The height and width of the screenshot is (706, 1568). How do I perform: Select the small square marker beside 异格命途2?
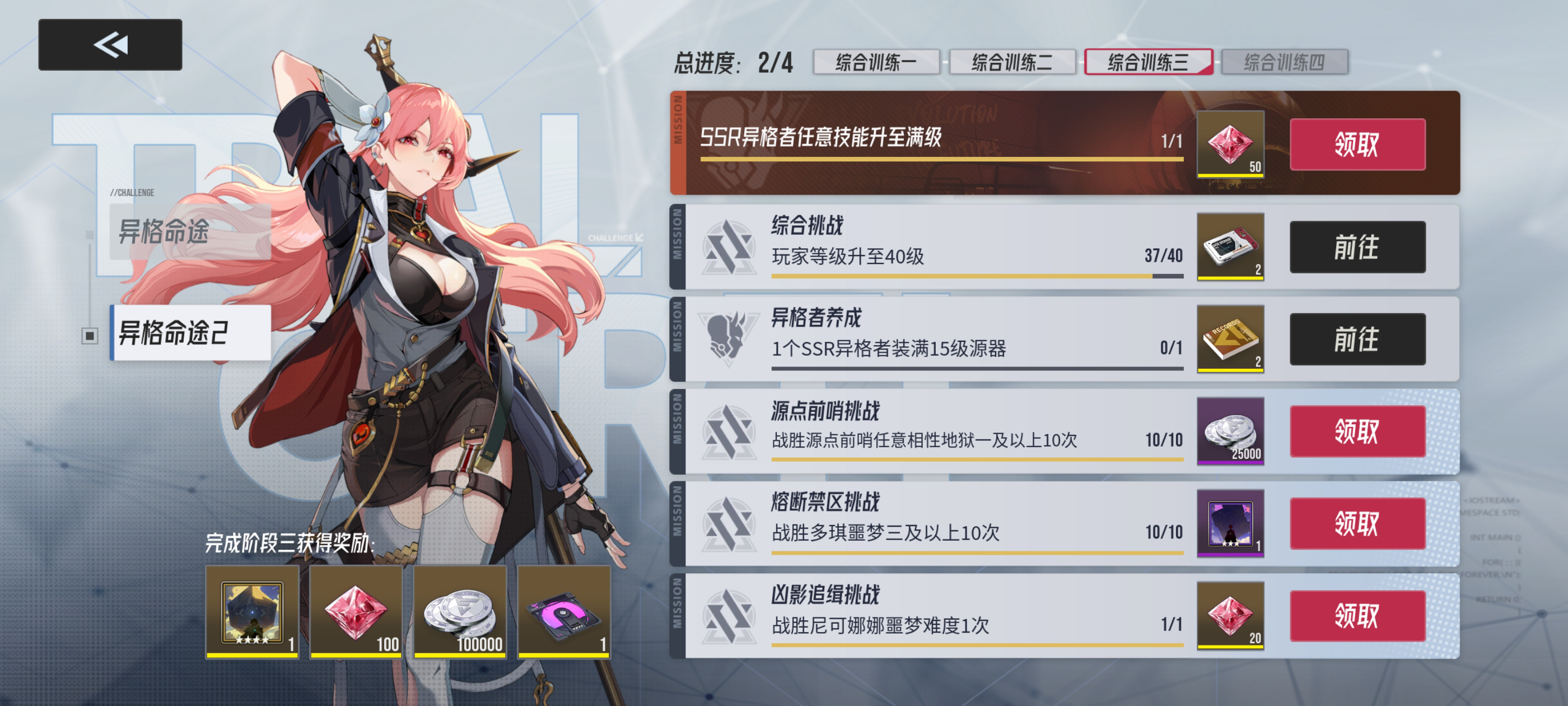click(x=90, y=336)
